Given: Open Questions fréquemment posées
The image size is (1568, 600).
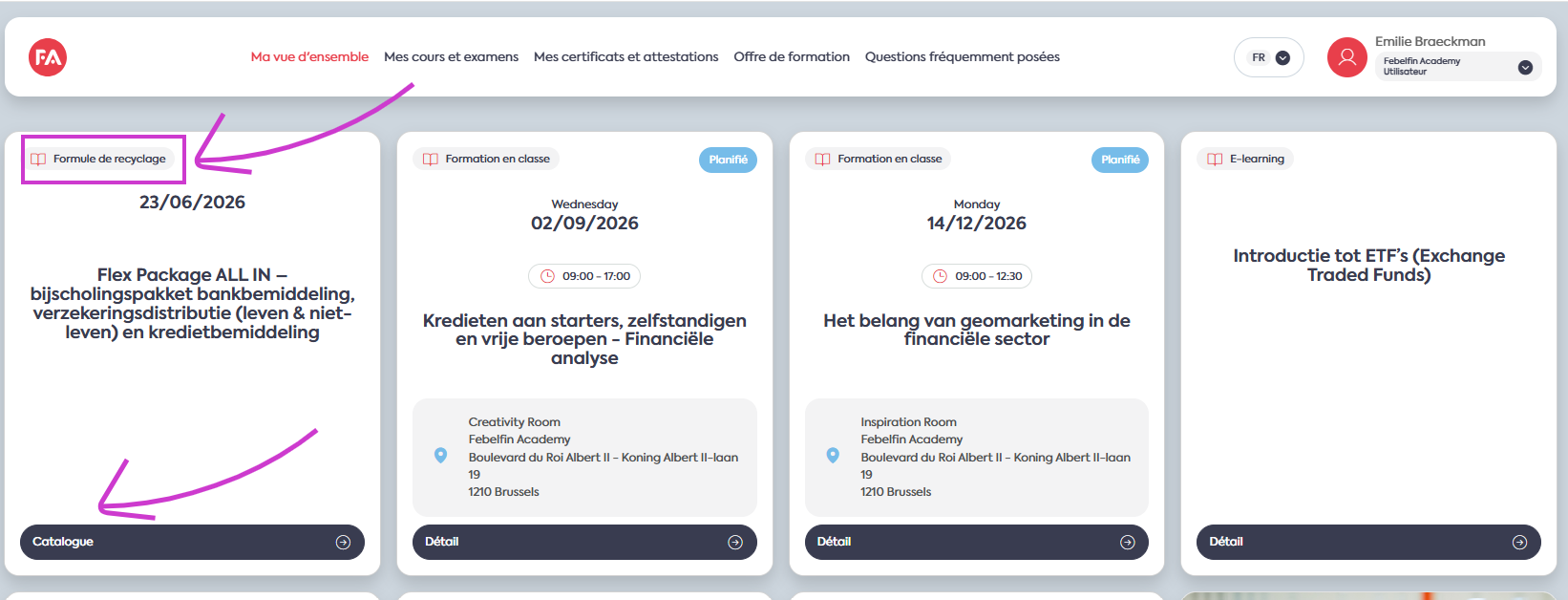Looking at the screenshot, I should pos(963,57).
